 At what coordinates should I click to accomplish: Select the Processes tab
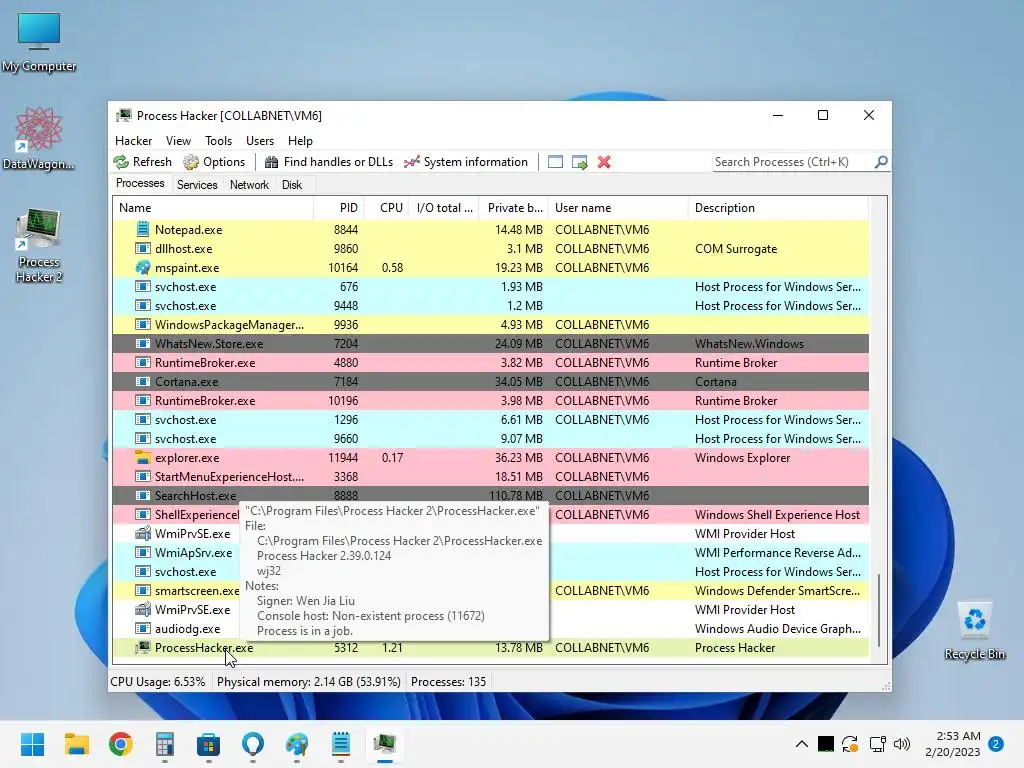tap(140, 184)
